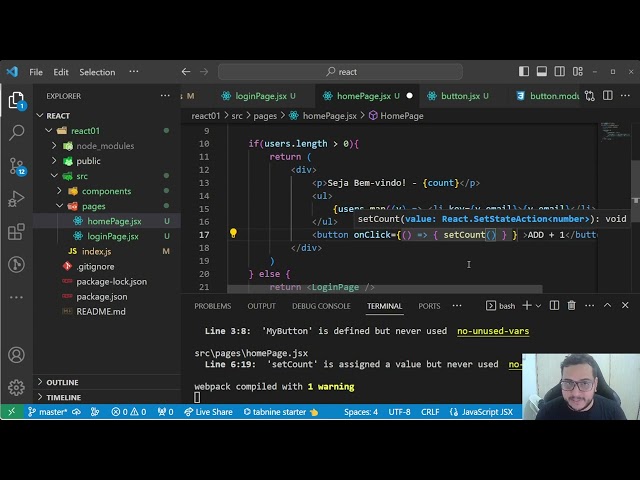Change file encoding UTF-8
Screen dimensions: 640x480
coord(399,412)
